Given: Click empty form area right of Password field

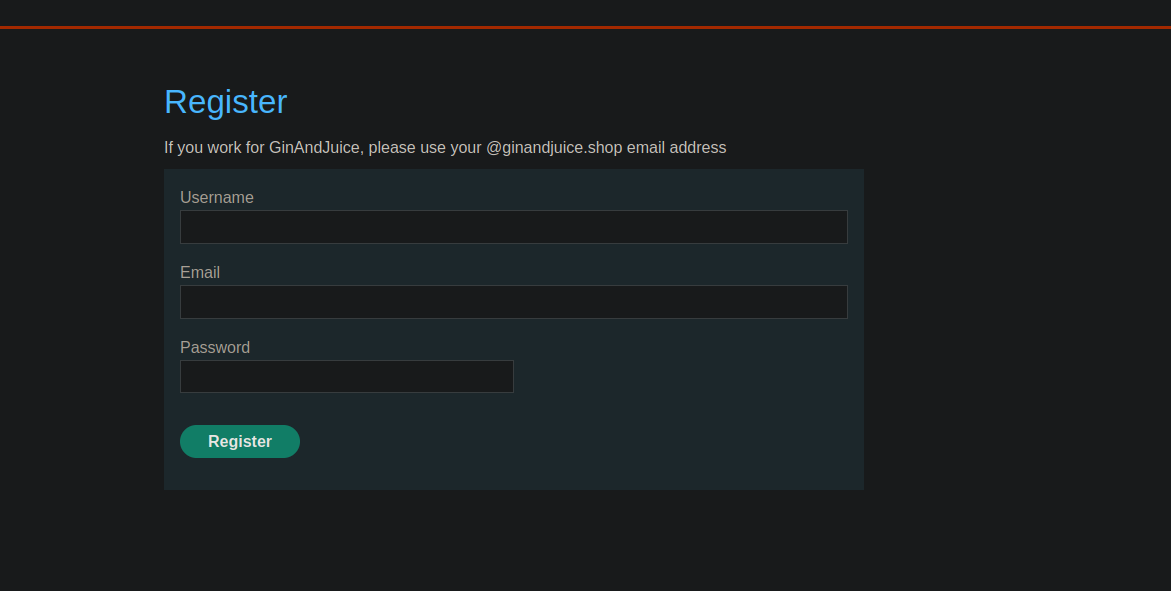Looking at the screenshot, I should [x=680, y=376].
